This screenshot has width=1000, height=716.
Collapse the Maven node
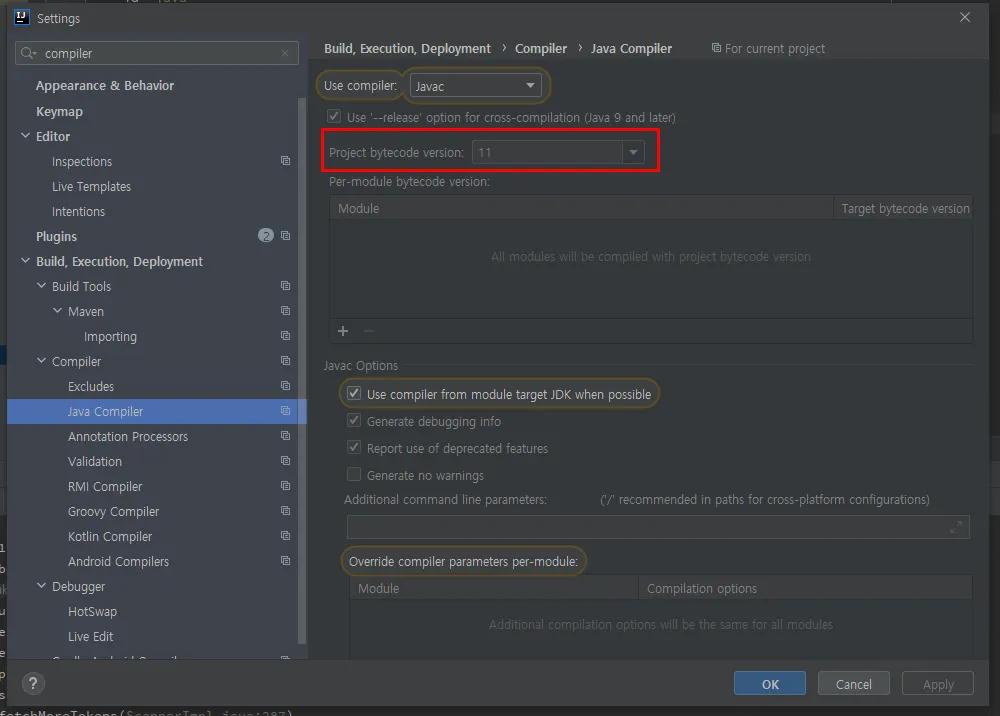(57, 311)
